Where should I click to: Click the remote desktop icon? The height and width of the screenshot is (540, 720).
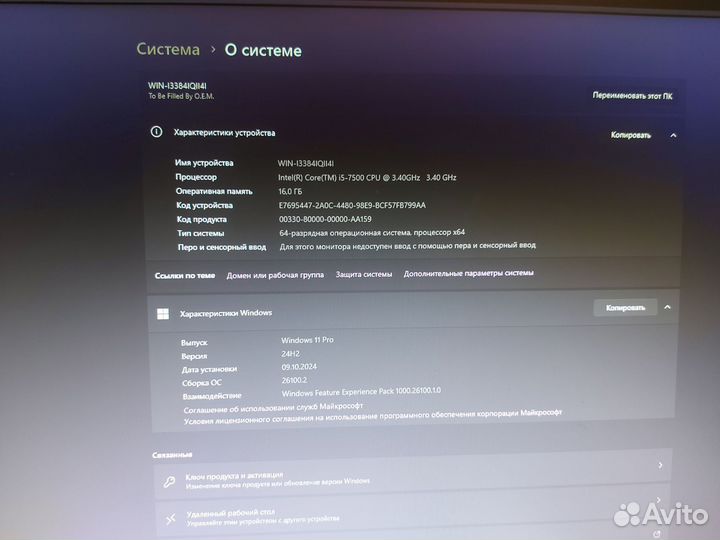pyautogui.click(x=171, y=519)
